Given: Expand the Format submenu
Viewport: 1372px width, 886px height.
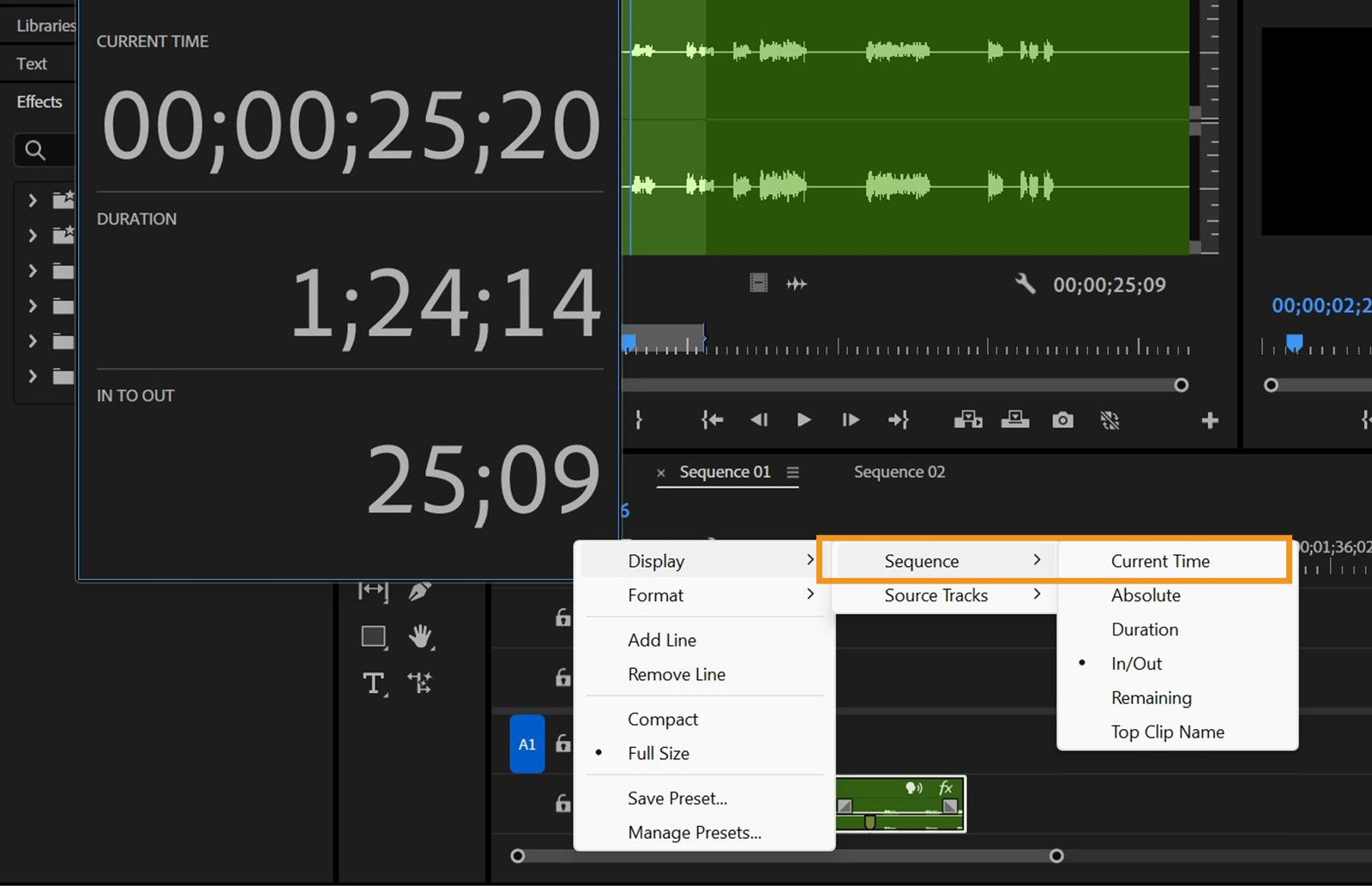Looking at the screenshot, I should pyautogui.click(x=655, y=594).
